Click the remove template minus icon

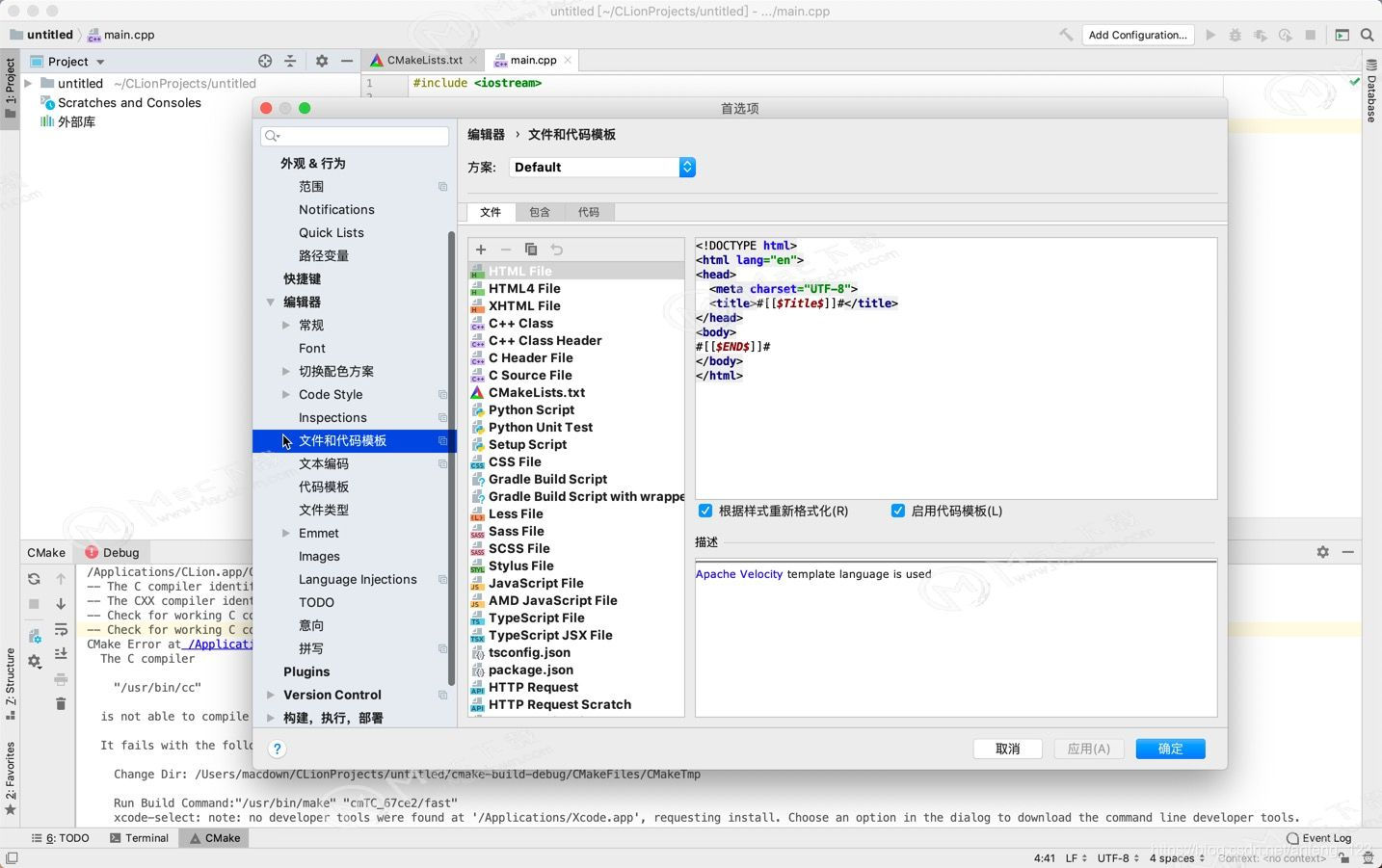tap(506, 250)
